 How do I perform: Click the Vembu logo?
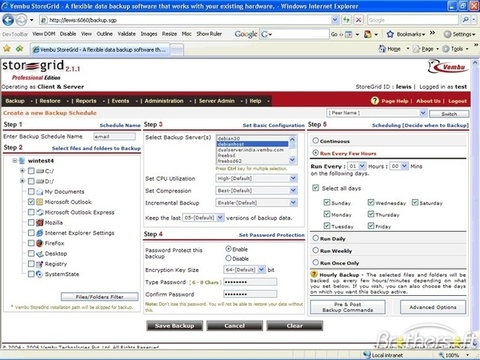click(x=448, y=67)
